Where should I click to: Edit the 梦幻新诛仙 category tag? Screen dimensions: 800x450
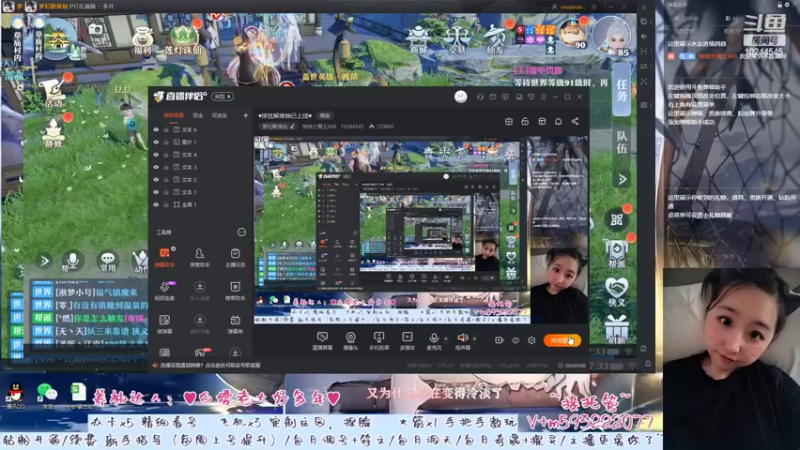[x=278, y=126]
